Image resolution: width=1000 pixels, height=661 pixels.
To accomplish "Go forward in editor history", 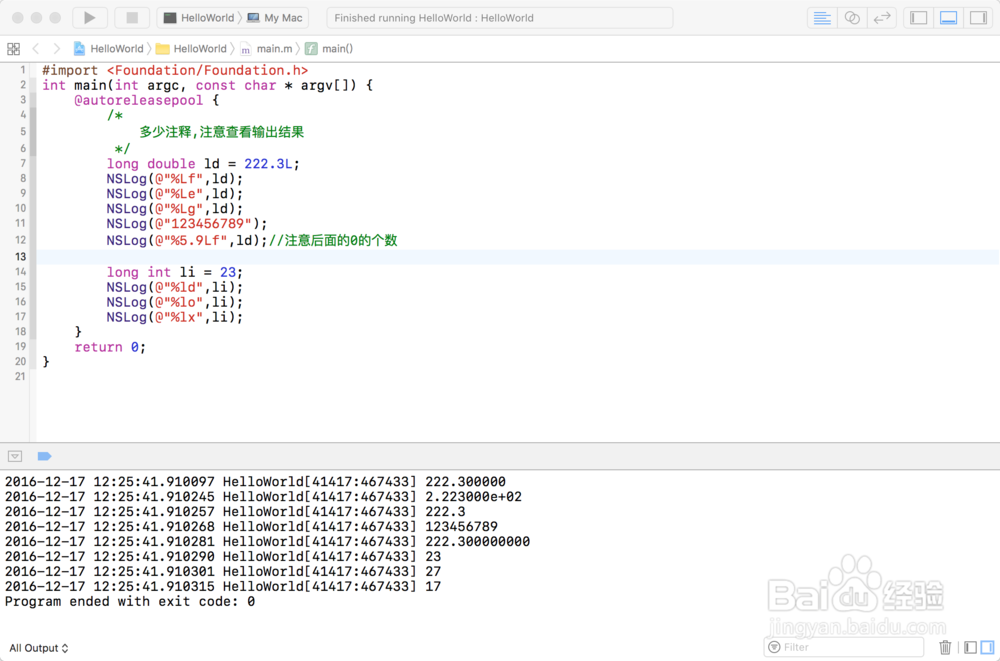I will [x=57, y=48].
